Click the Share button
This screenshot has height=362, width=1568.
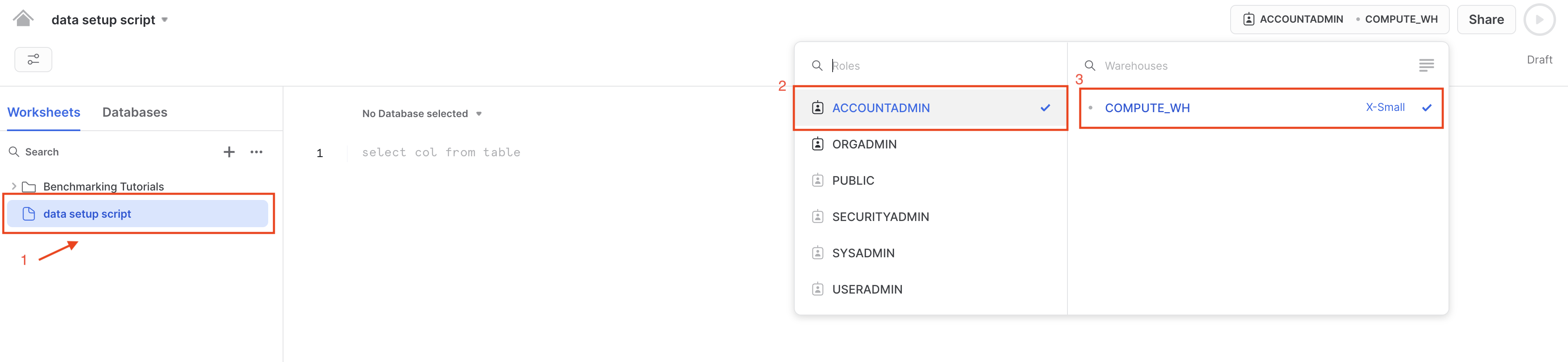tap(1486, 19)
